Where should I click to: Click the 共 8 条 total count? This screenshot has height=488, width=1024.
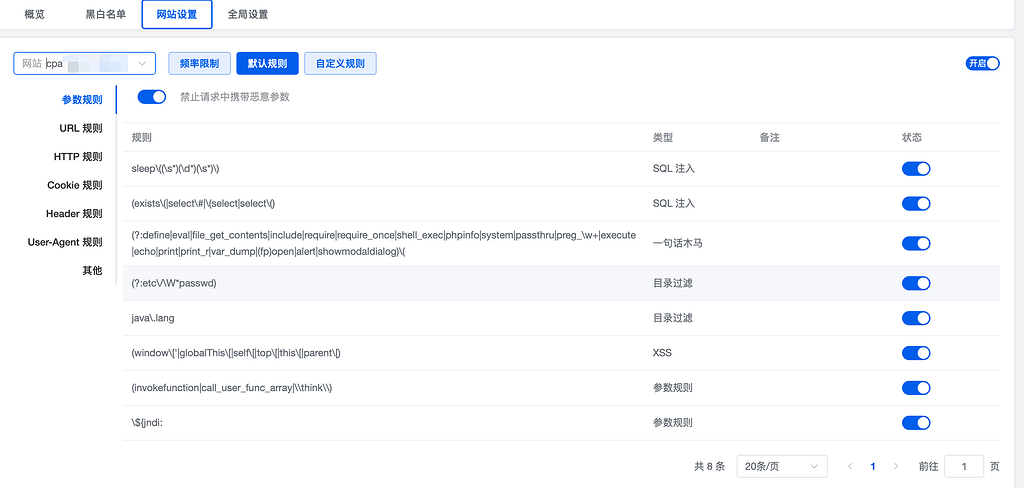pos(709,466)
